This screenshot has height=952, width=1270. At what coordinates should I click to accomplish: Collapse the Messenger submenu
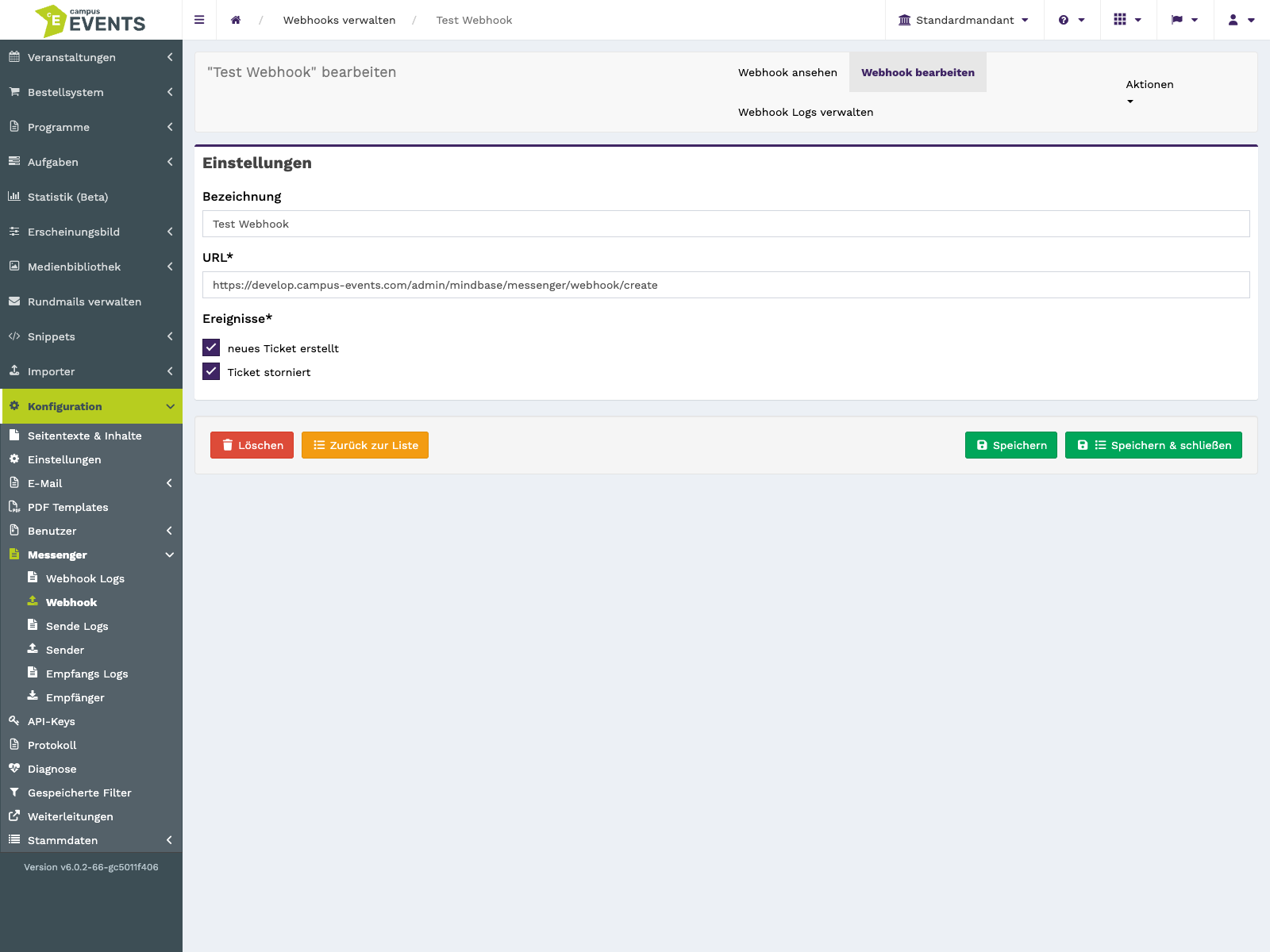coord(91,555)
